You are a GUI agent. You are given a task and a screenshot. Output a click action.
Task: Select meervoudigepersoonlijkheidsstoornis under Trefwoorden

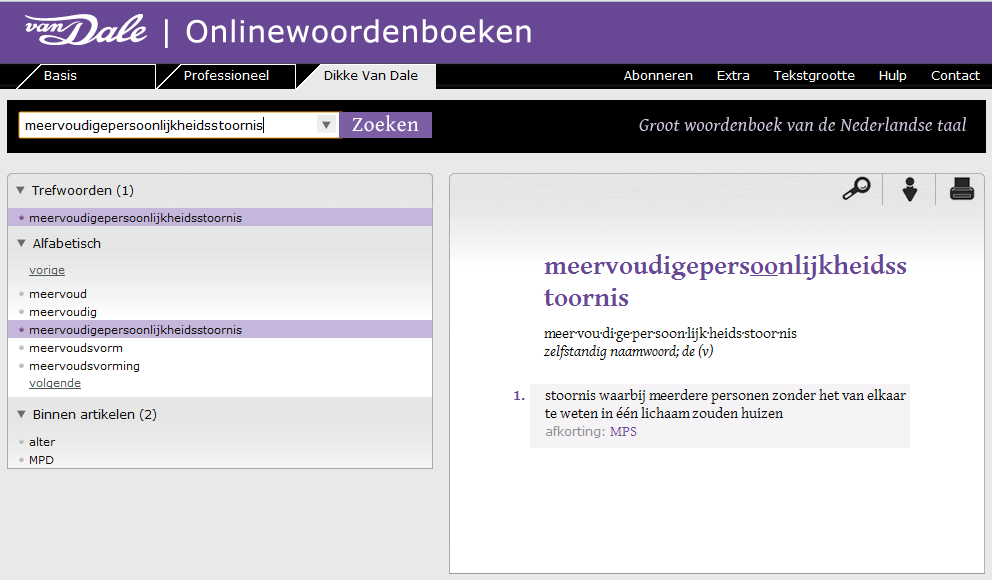220,218
